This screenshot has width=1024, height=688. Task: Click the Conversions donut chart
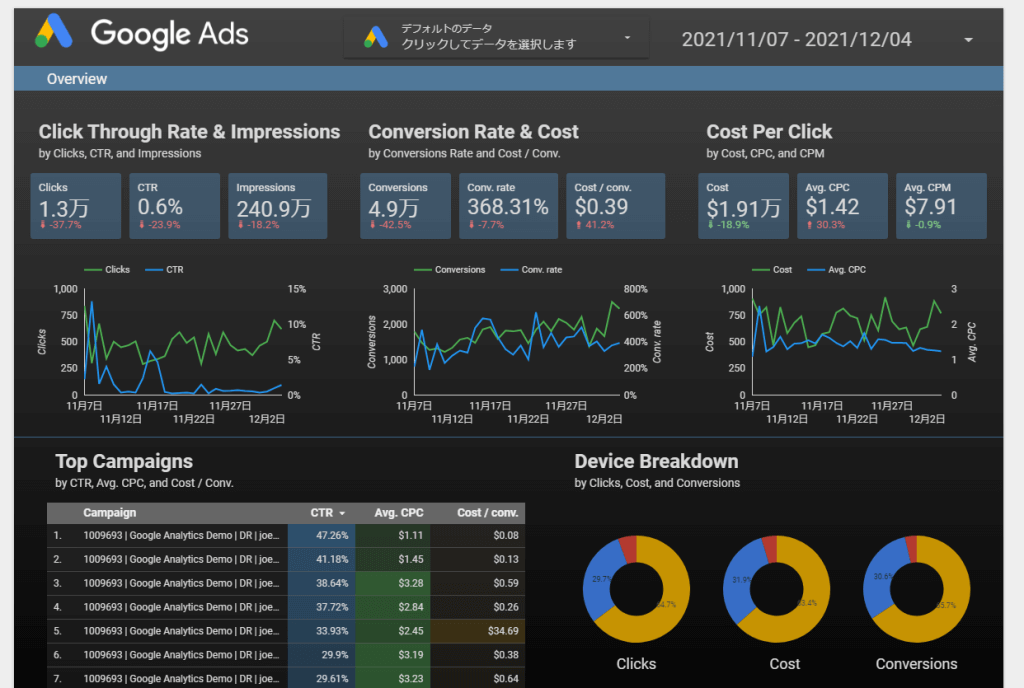click(917, 589)
